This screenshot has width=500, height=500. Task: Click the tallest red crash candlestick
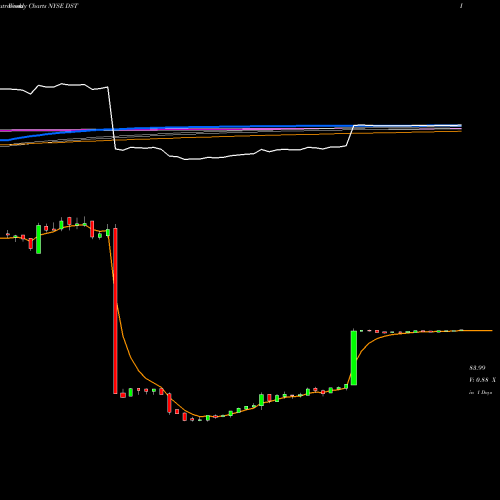tap(115, 311)
